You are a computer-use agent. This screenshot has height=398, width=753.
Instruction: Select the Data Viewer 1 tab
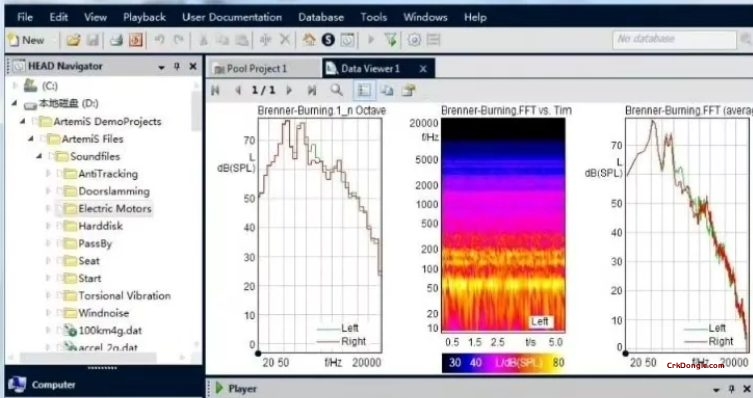pos(370,69)
